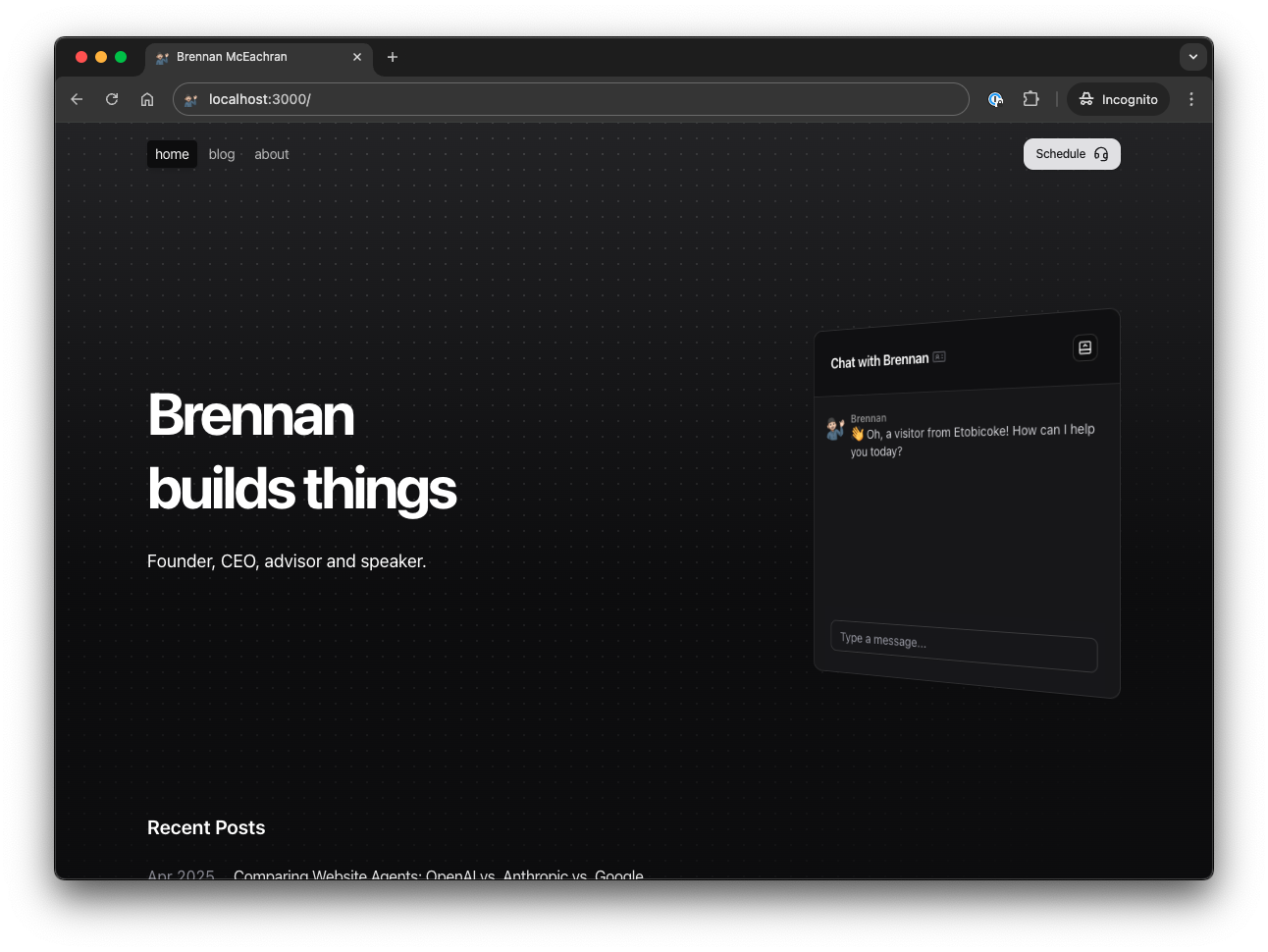Open a new browser tab
The image size is (1268, 952).
(x=393, y=57)
